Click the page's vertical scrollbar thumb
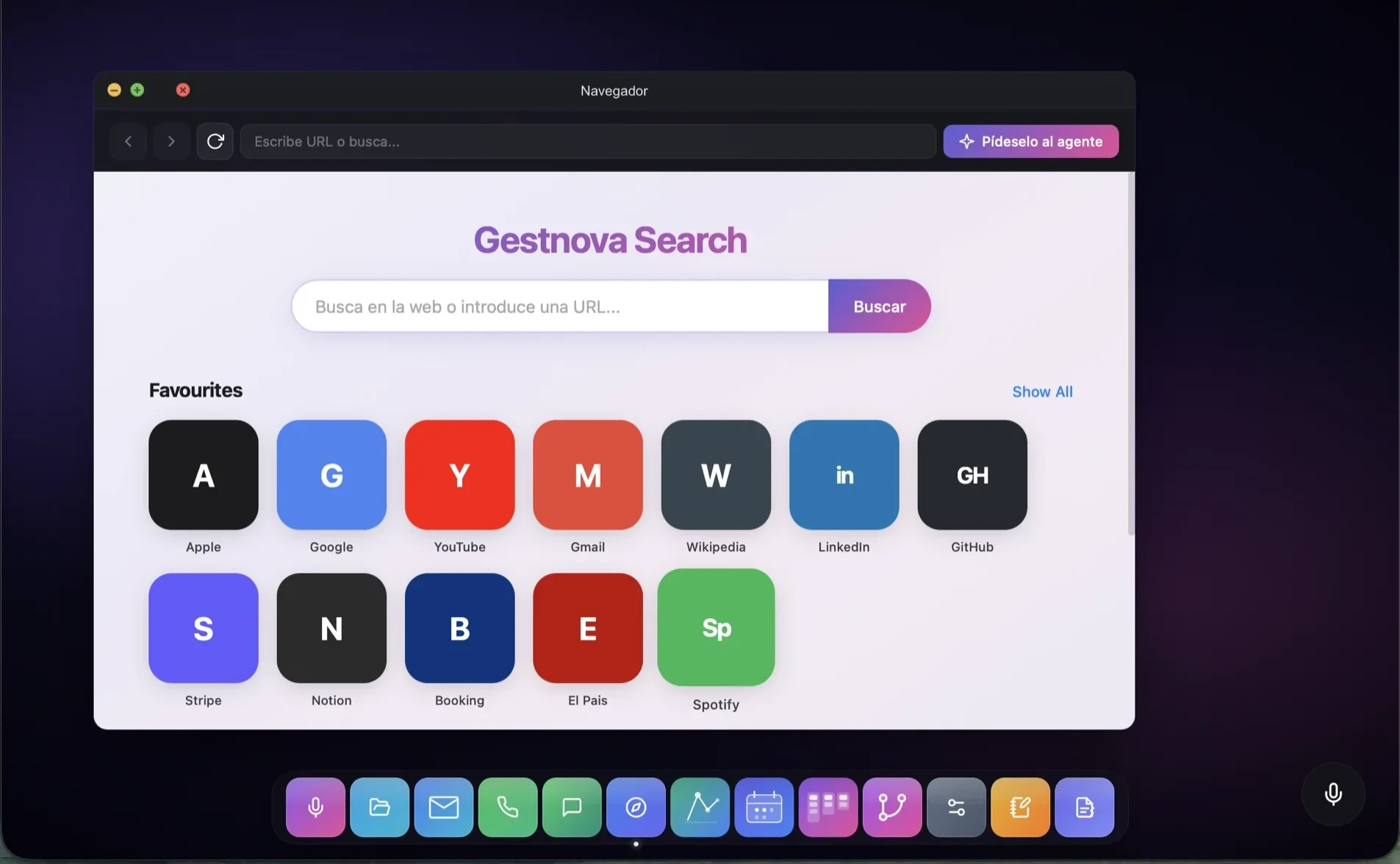 coord(1131,354)
